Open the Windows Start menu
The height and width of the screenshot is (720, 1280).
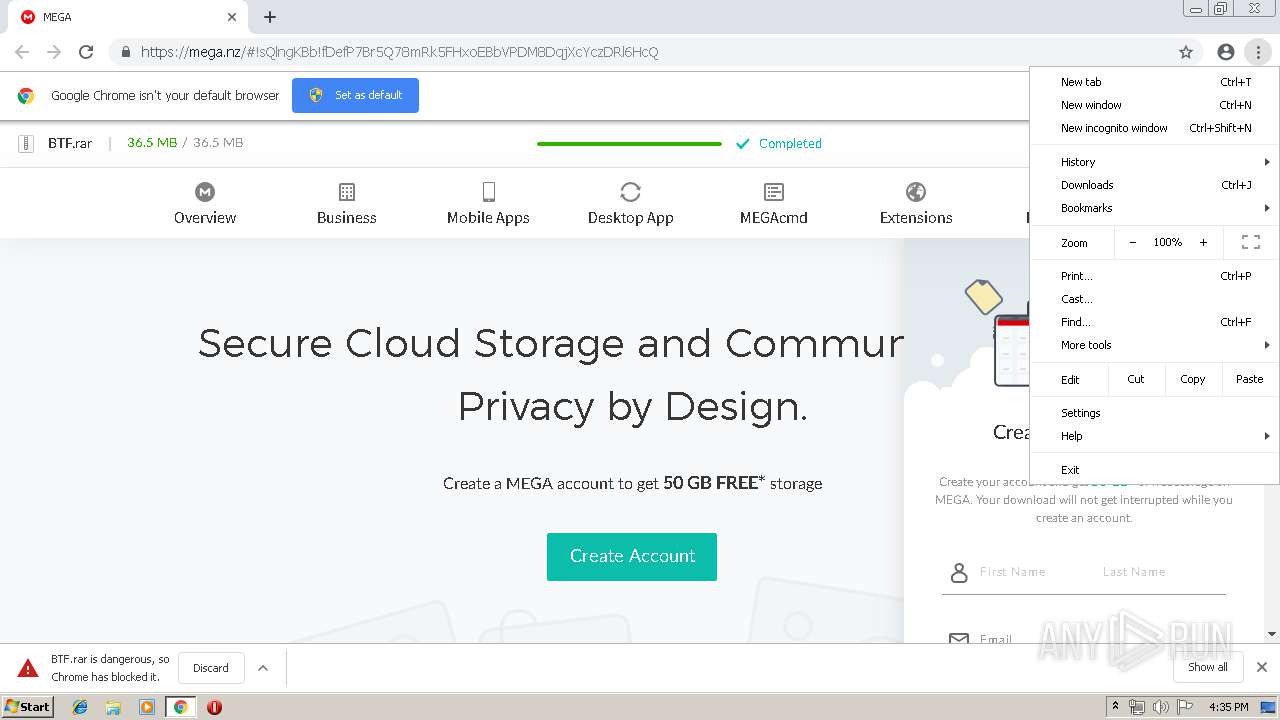28,707
